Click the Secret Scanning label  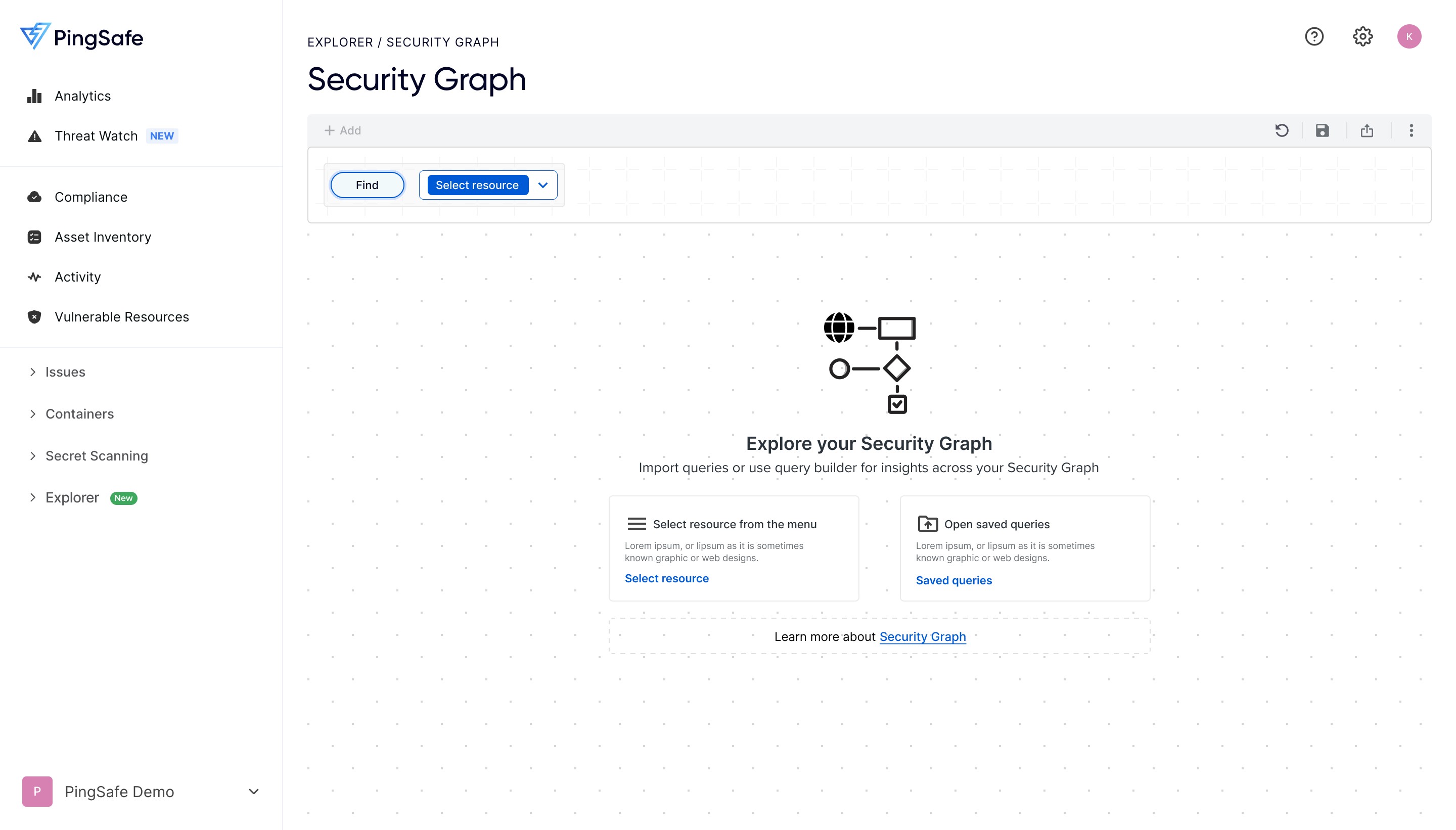coord(97,455)
